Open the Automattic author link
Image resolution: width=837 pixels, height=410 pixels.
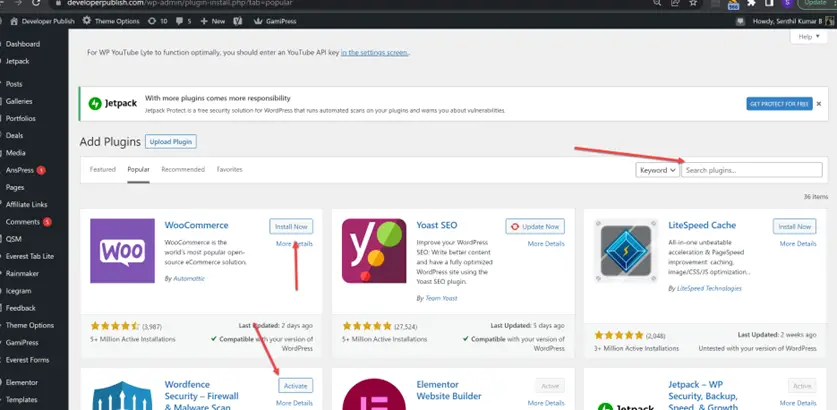coord(188,279)
